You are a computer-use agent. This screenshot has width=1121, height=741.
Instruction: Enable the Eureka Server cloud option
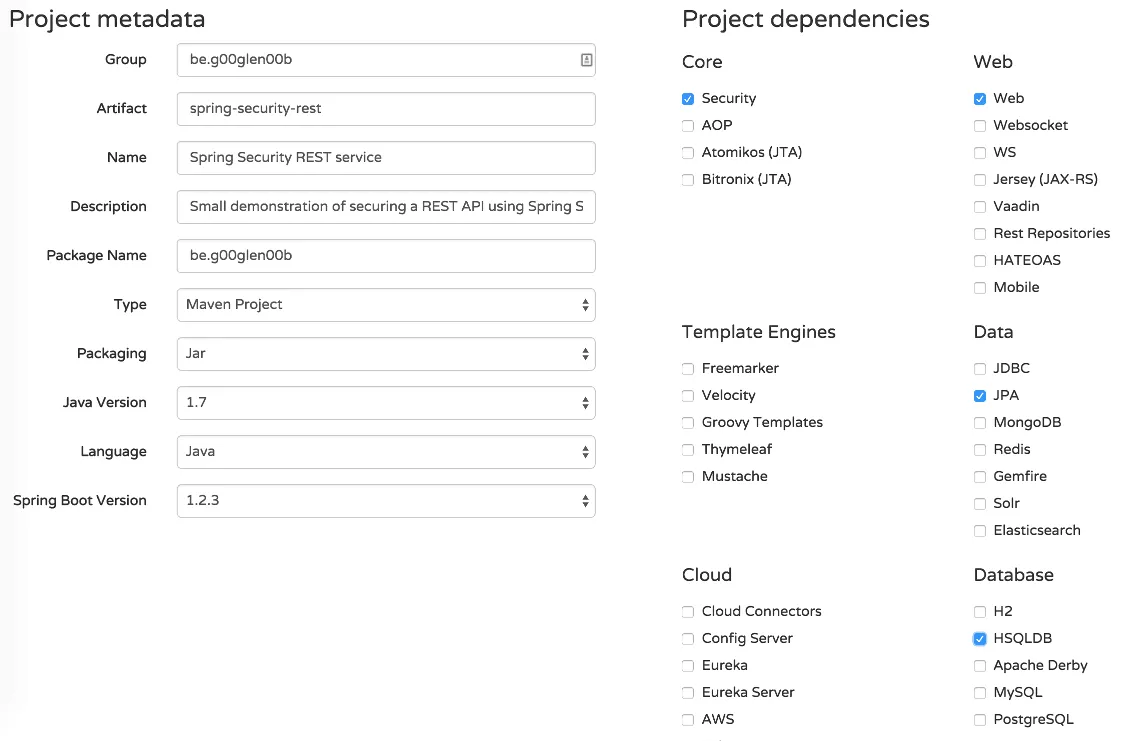click(688, 693)
